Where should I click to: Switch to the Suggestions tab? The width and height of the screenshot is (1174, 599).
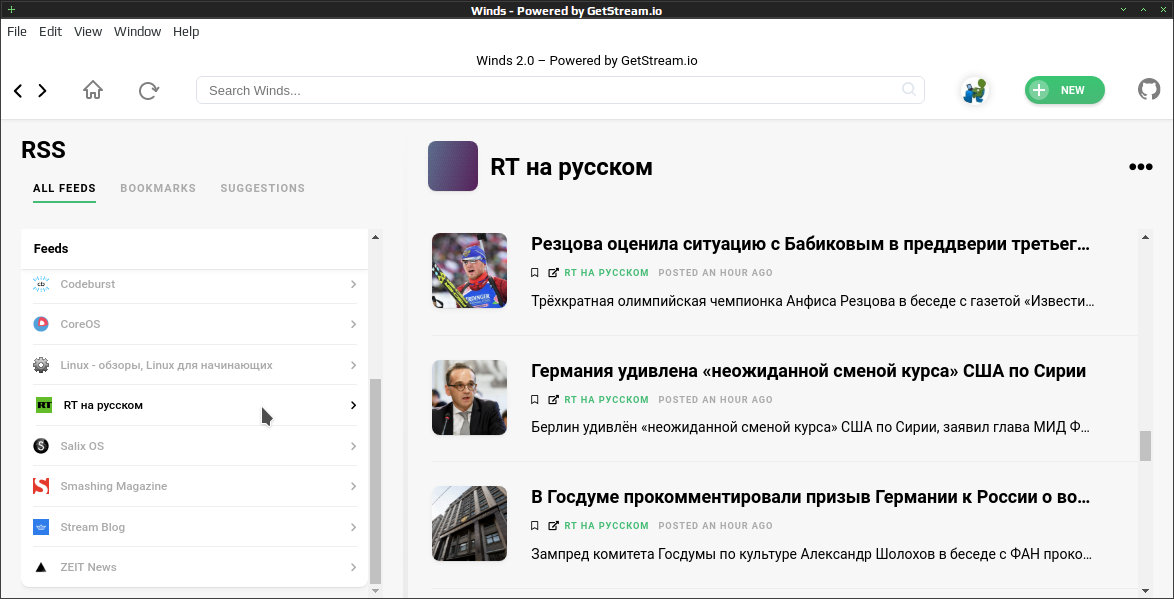pos(263,188)
